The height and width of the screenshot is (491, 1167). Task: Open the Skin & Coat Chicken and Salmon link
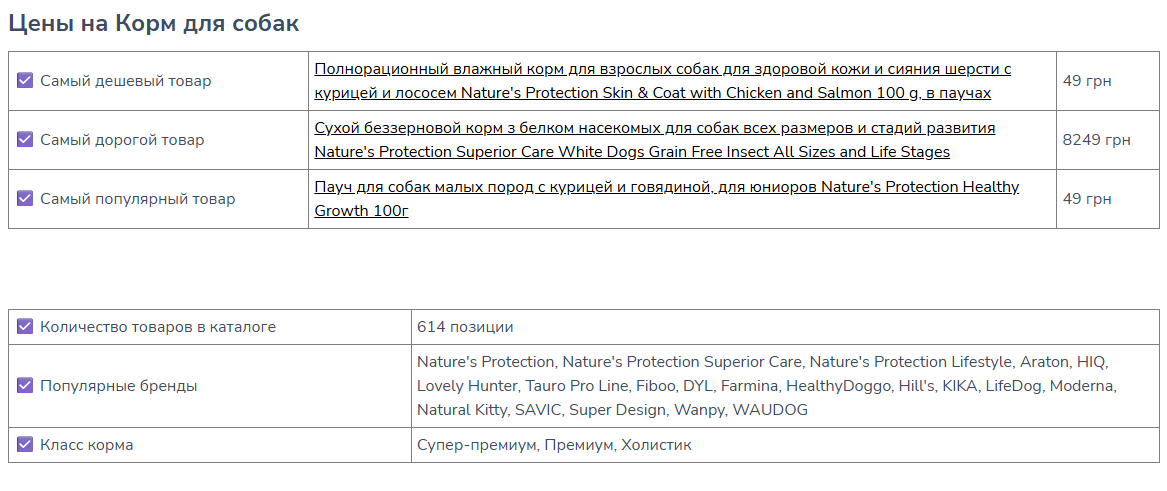point(662,81)
